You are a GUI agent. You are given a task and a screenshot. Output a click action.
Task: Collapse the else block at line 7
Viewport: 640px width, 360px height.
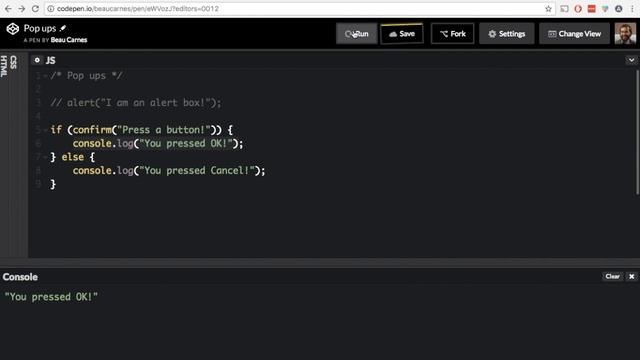tap(45, 157)
